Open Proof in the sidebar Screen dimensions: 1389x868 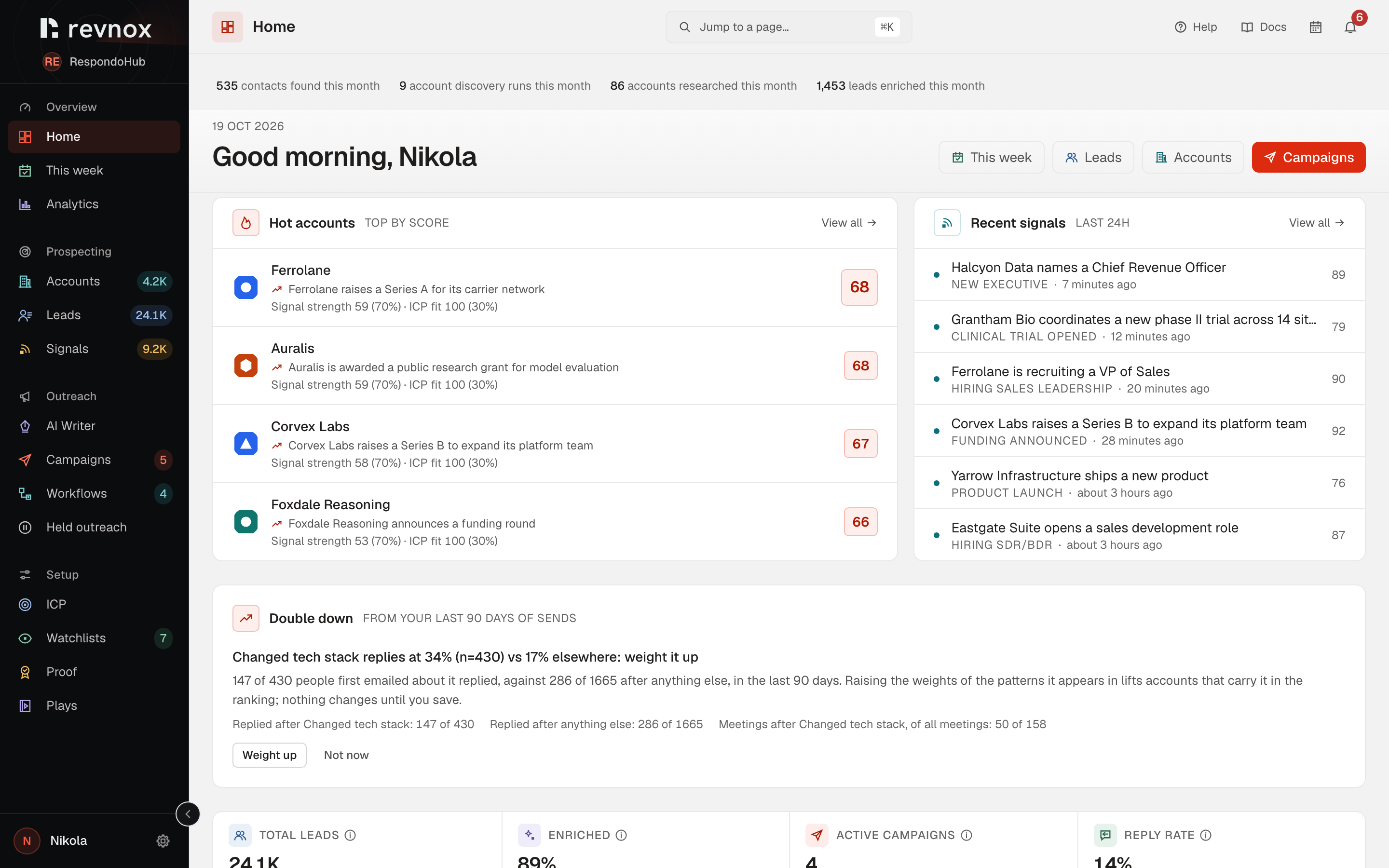pos(94,672)
